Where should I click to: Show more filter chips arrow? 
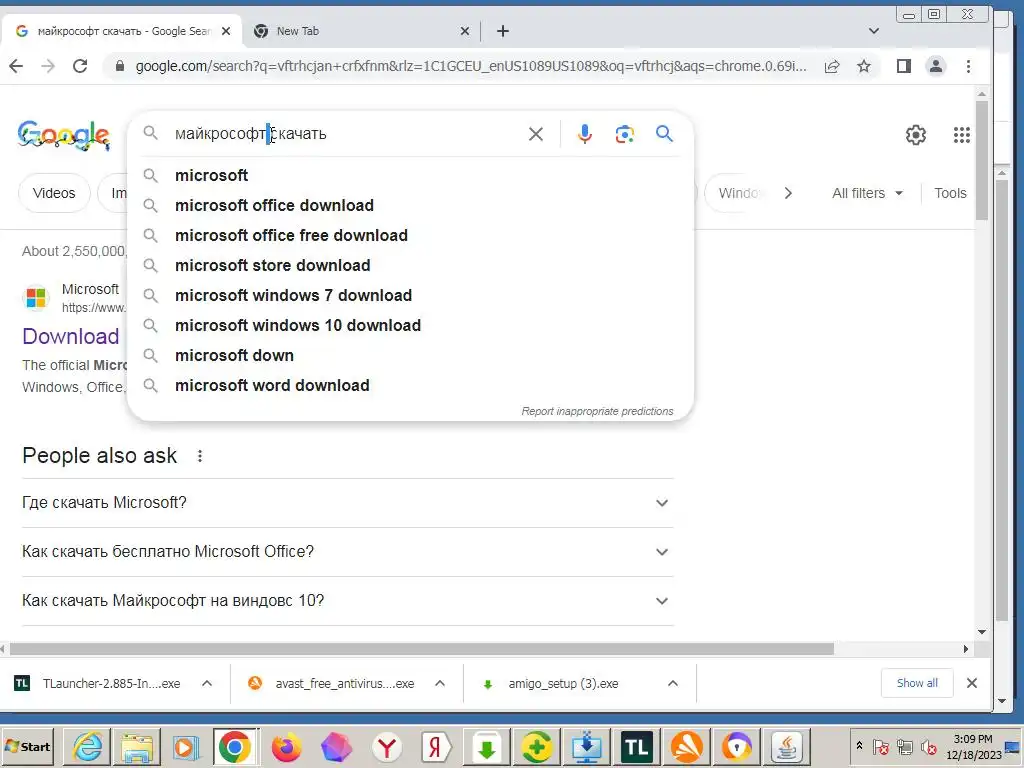coord(788,193)
